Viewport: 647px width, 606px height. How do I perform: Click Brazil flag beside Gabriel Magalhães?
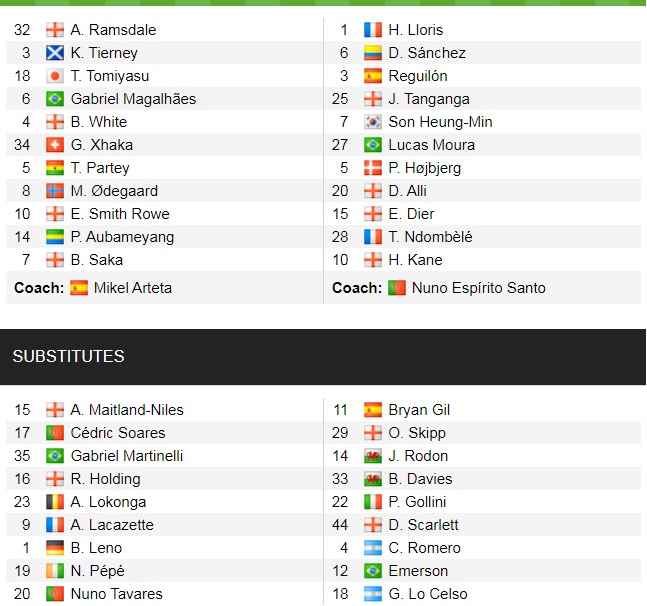pyautogui.click(x=55, y=99)
